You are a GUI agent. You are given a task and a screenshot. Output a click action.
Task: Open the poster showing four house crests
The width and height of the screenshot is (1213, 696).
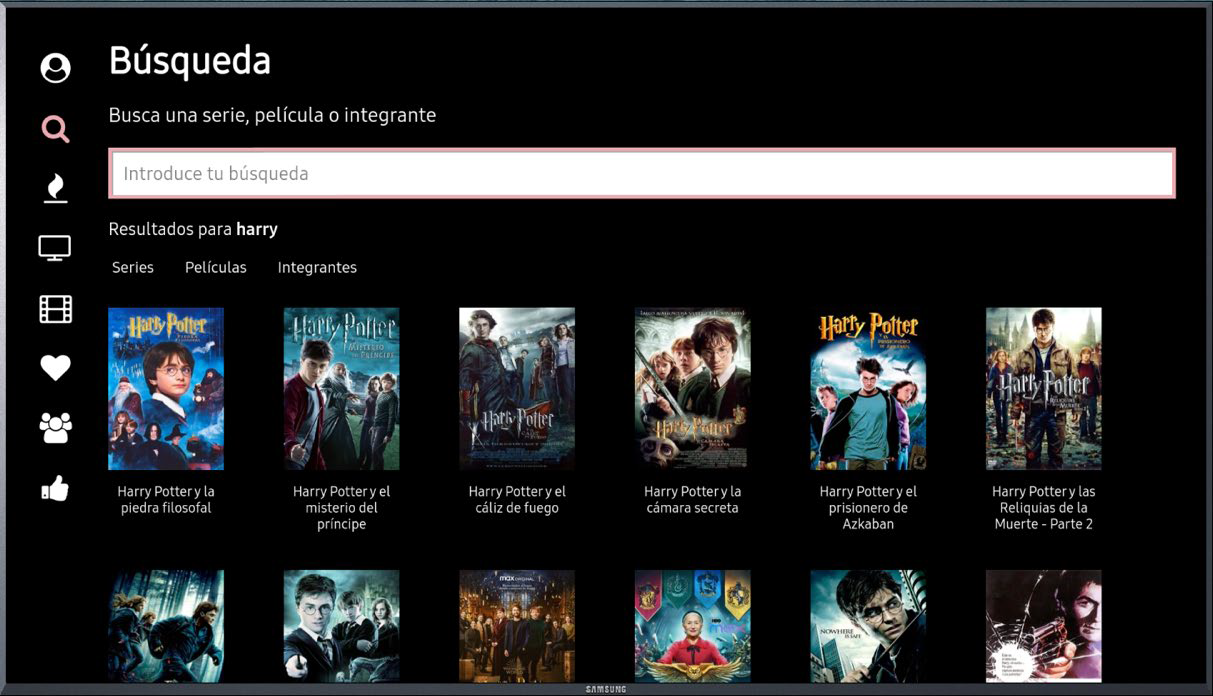click(693, 626)
